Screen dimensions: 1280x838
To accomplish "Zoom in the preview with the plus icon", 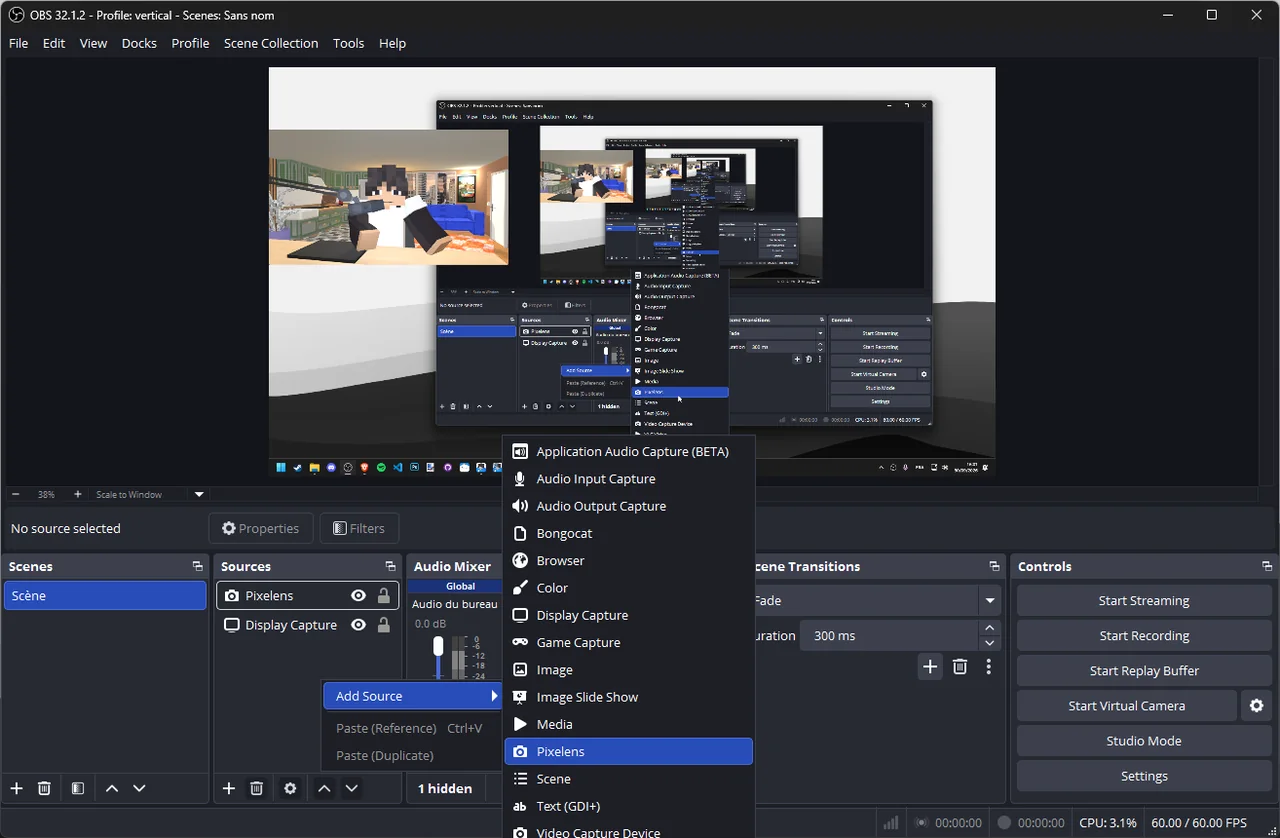I will coord(77,494).
